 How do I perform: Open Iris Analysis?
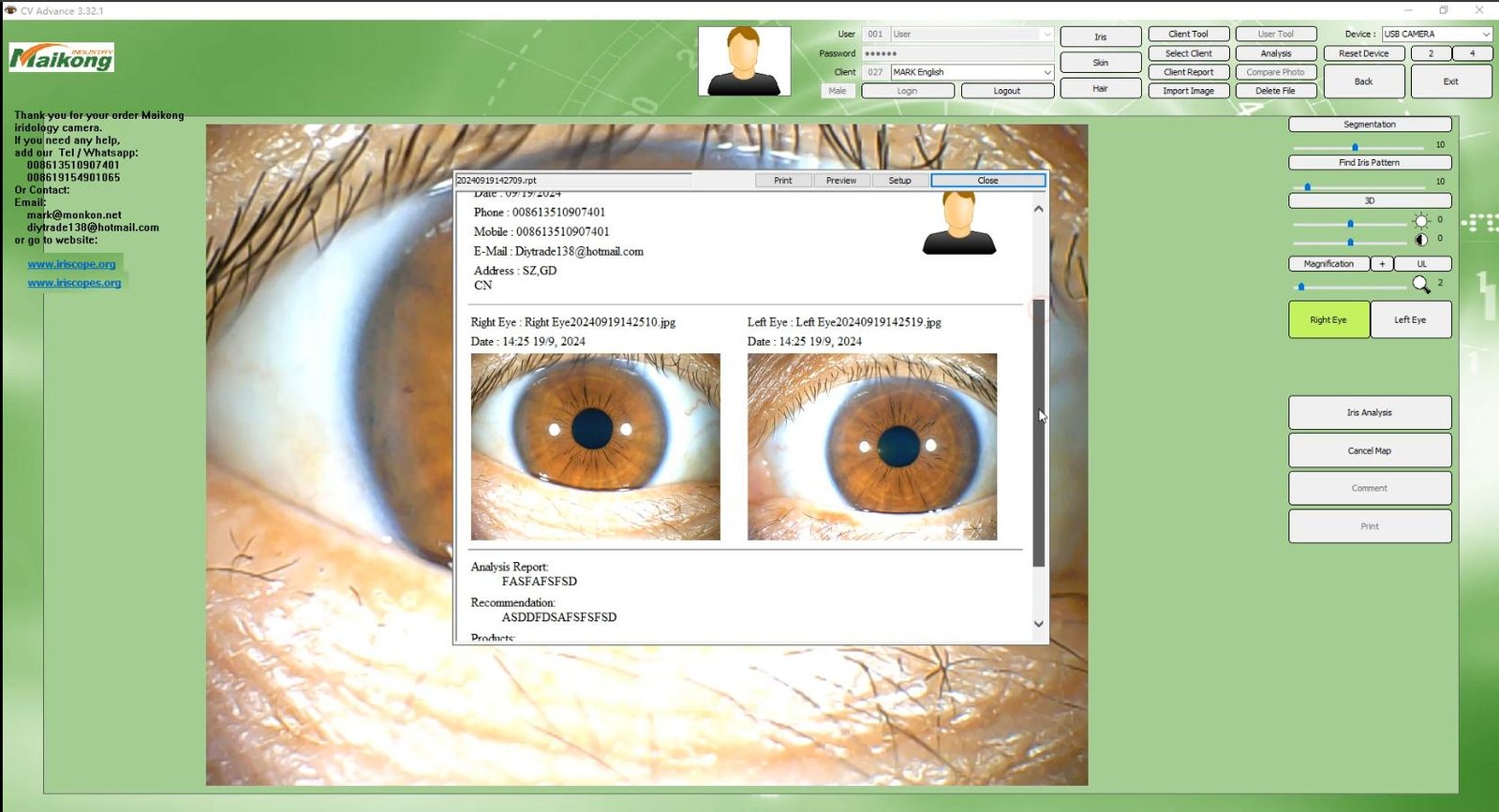click(1370, 413)
